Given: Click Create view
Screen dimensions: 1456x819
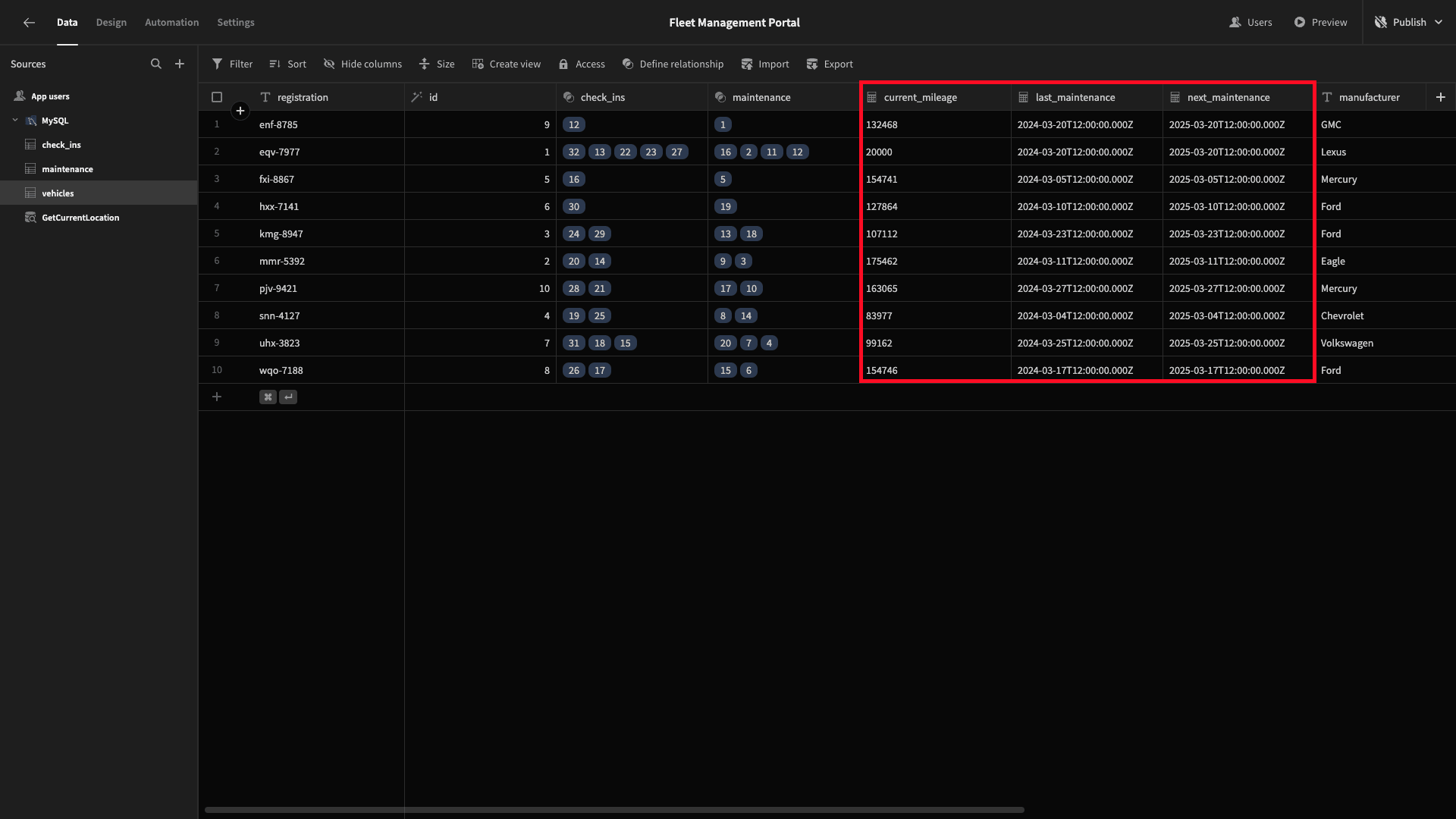Looking at the screenshot, I should tap(506, 64).
